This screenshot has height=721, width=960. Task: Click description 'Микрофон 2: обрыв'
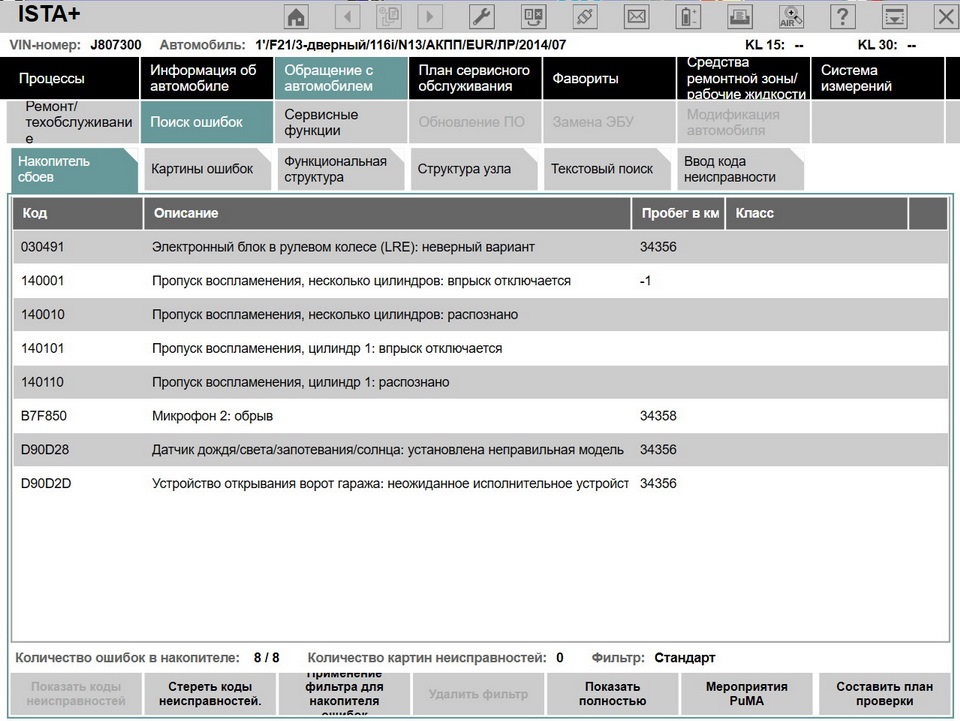pyautogui.click(x=212, y=416)
